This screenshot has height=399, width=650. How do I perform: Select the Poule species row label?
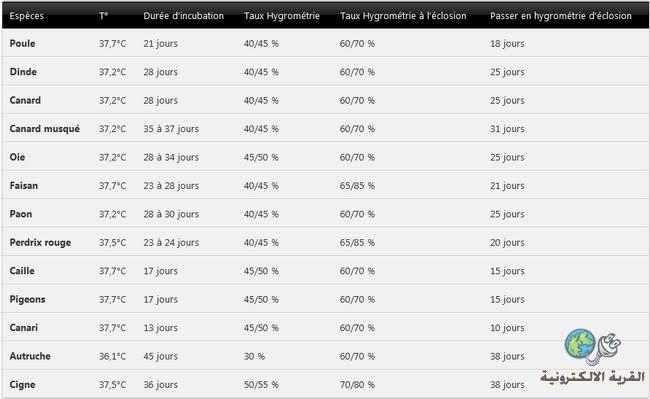[x=22, y=44]
